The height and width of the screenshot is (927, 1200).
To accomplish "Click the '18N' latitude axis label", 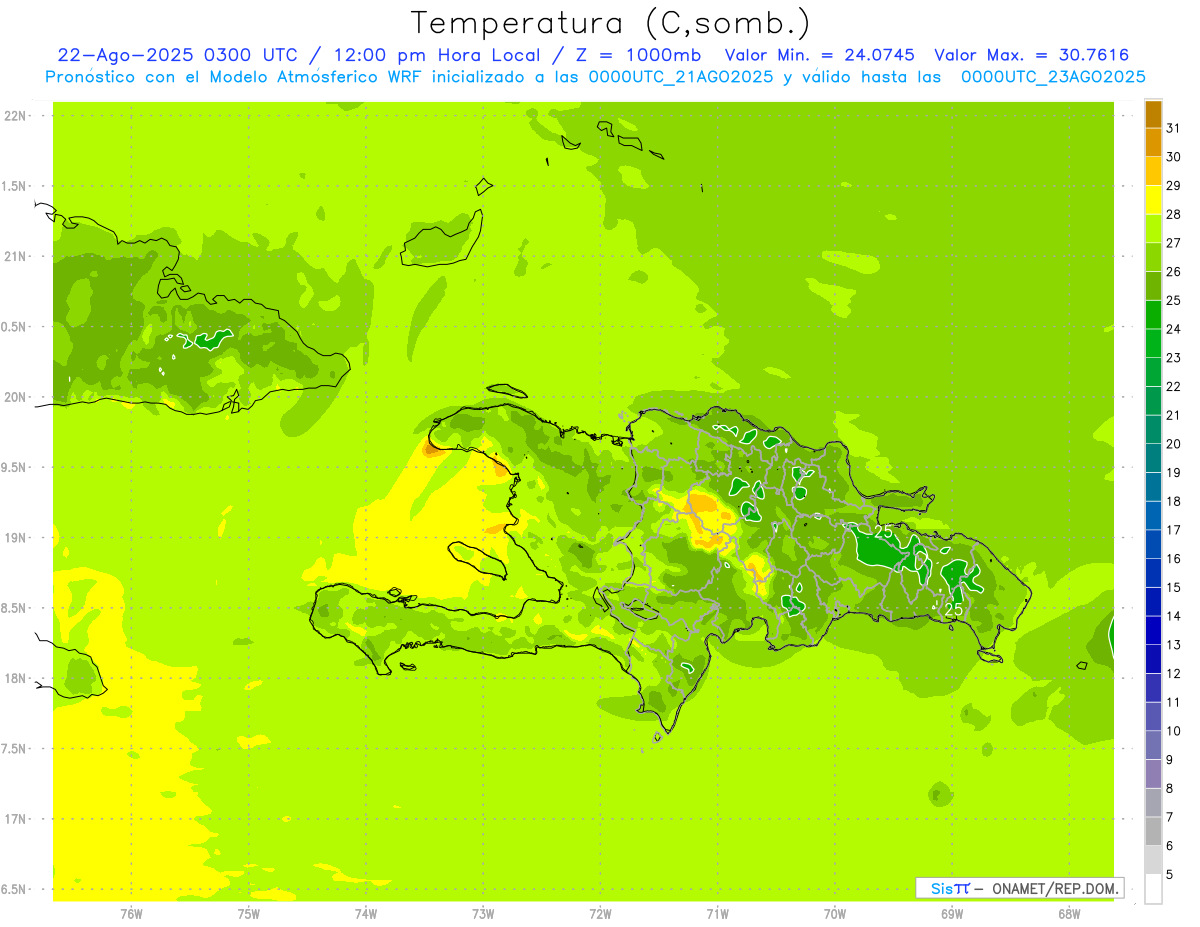I will point(16,678).
